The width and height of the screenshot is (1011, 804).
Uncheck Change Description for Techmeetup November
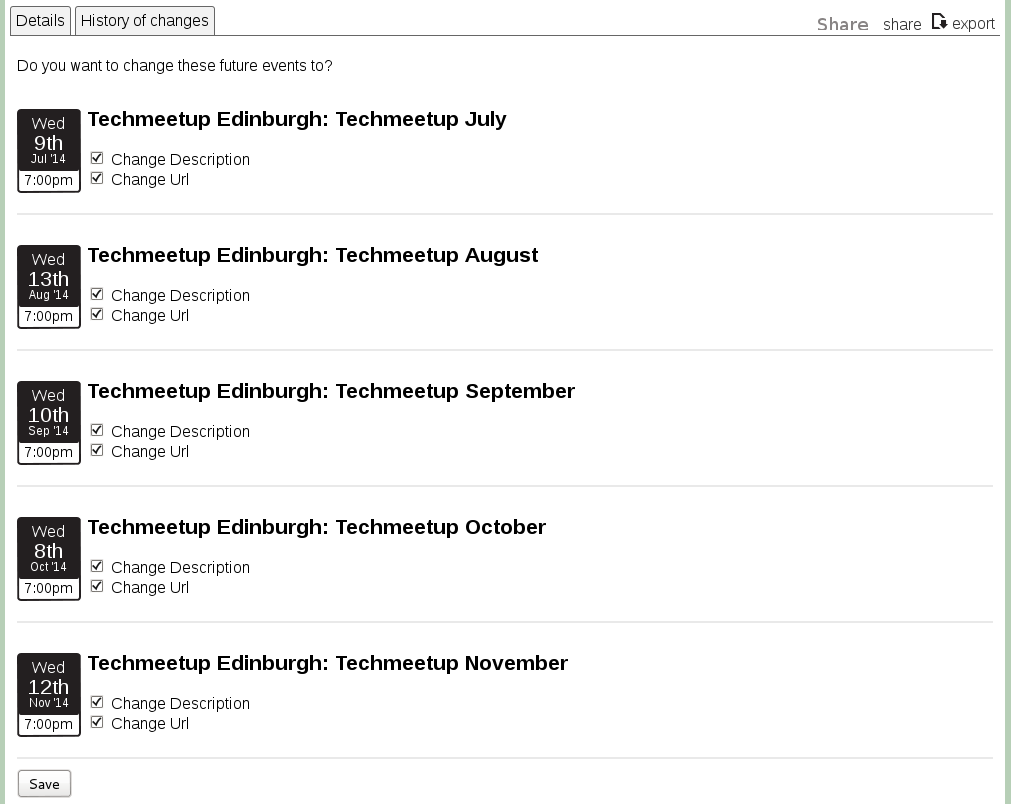[97, 702]
